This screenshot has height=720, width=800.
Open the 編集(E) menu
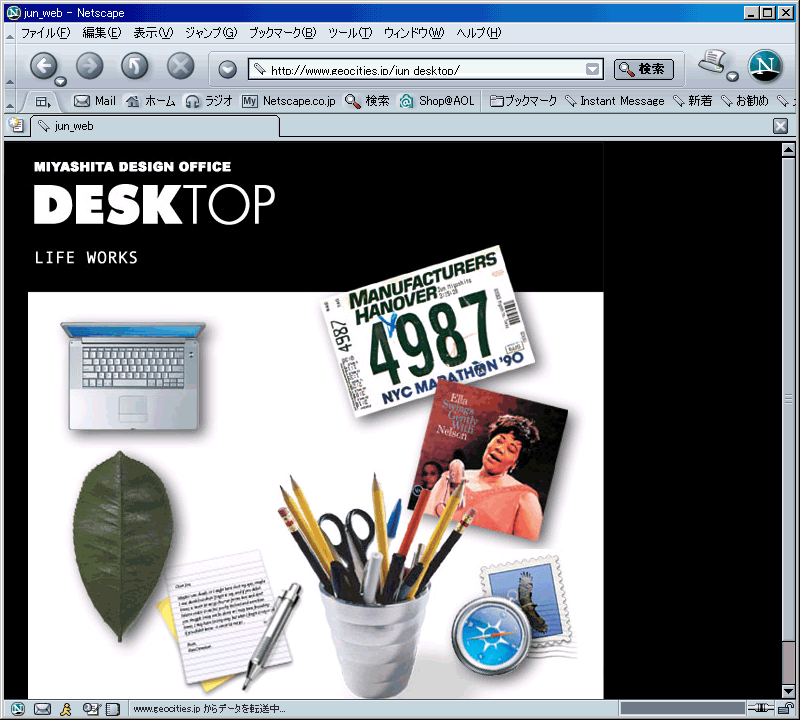coord(102,33)
